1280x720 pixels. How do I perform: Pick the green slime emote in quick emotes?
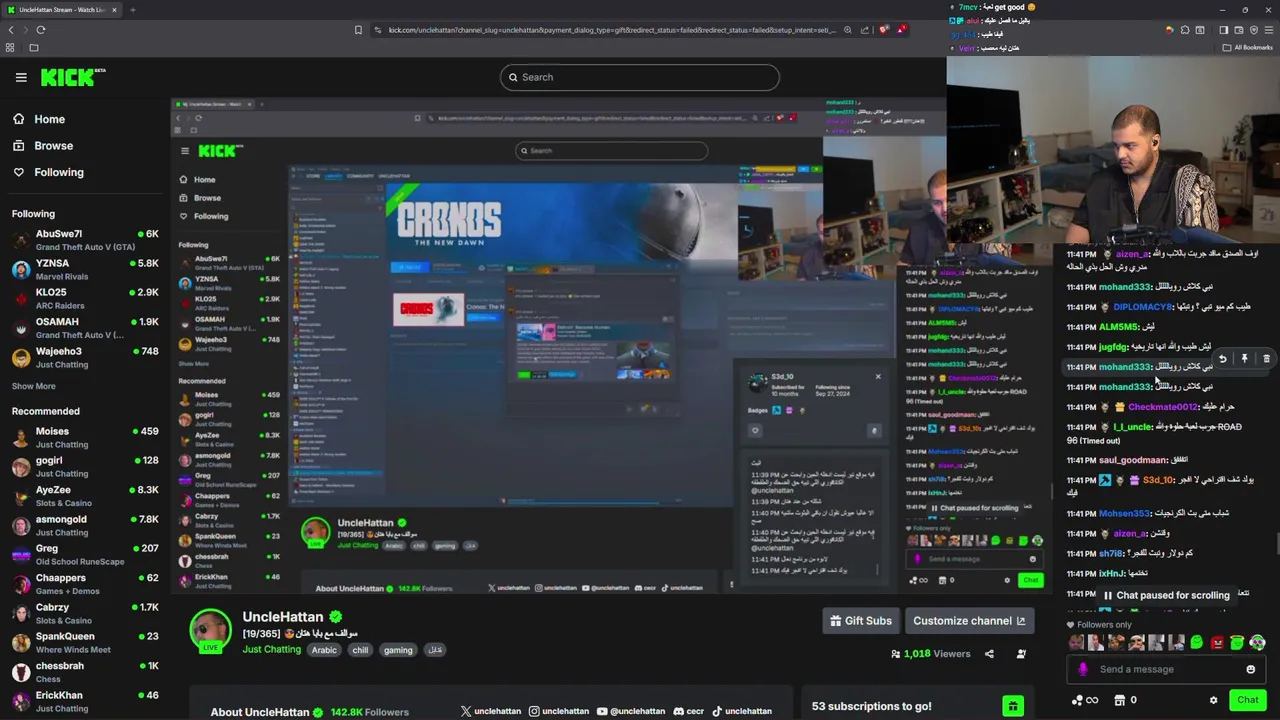[1197, 643]
